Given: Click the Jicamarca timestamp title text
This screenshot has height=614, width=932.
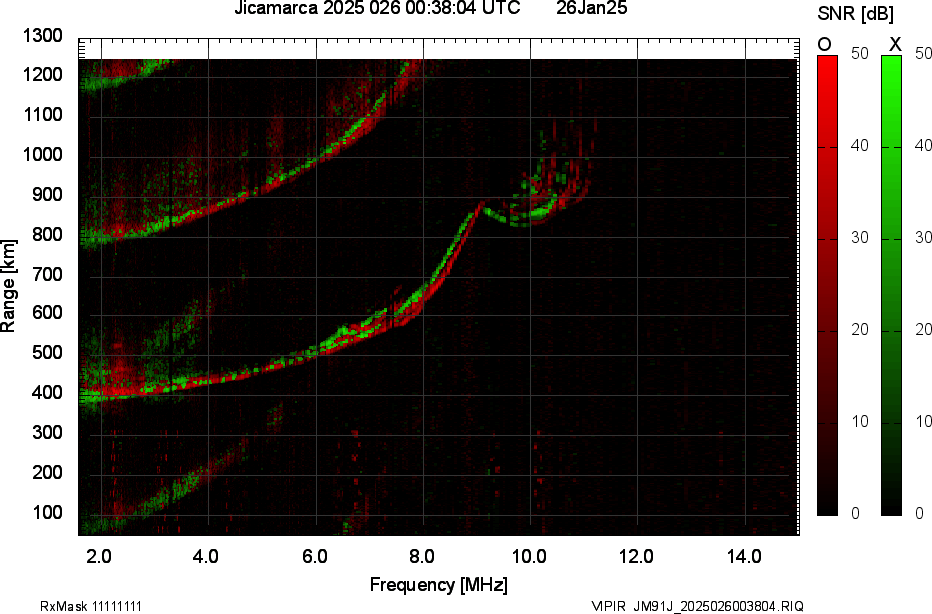Looking at the screenshot, I should tap(377, 8).
